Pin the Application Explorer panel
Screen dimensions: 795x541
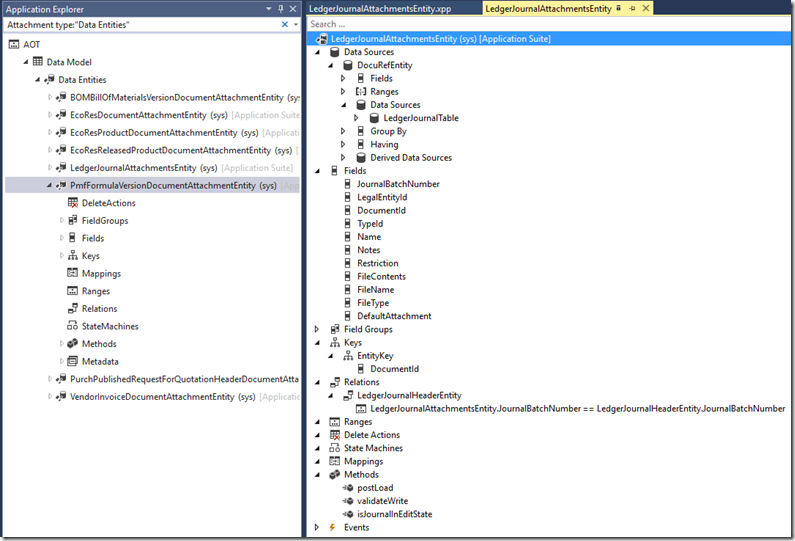[281, 9]
